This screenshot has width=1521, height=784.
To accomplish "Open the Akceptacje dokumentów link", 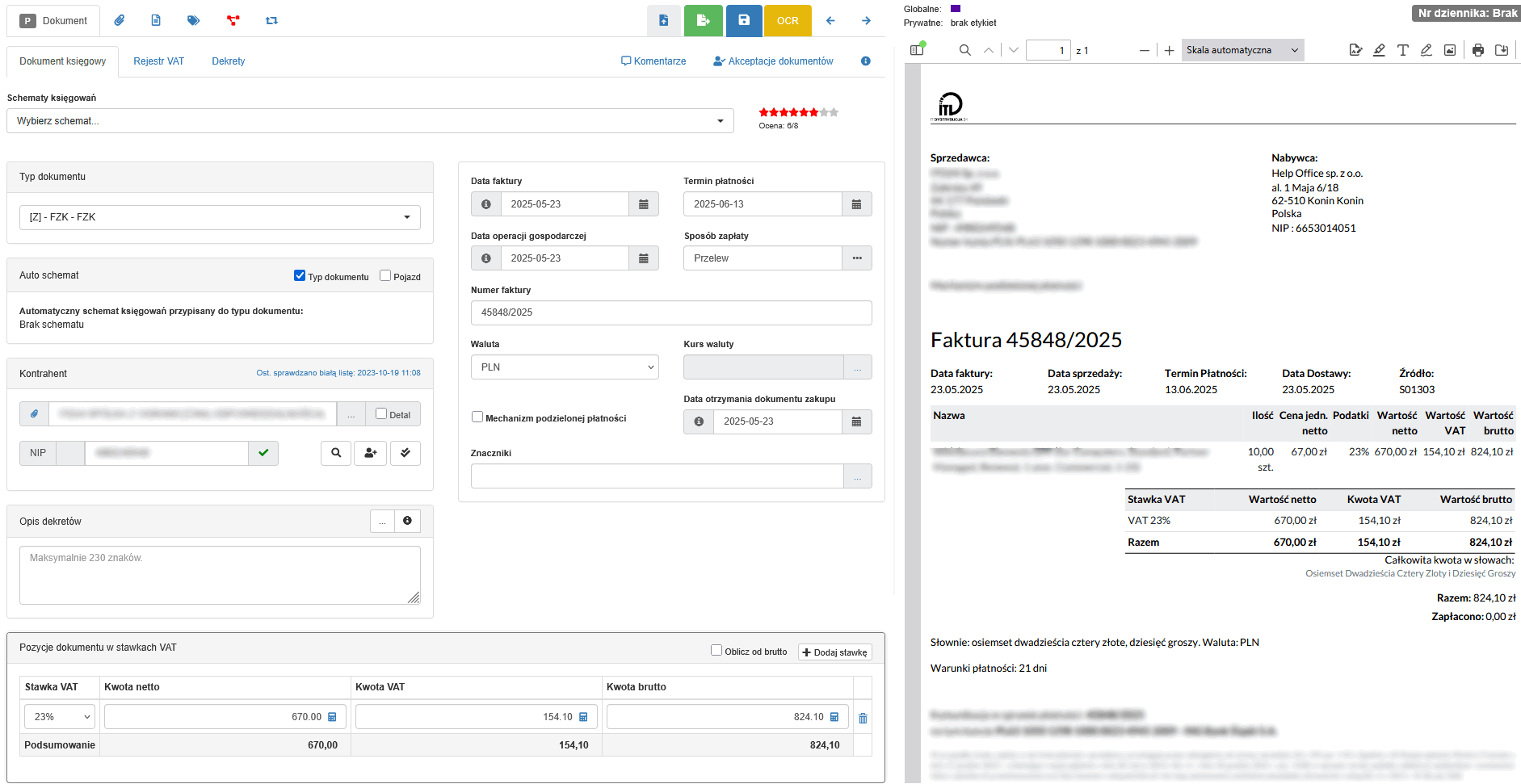I will [x=773, y=61].
